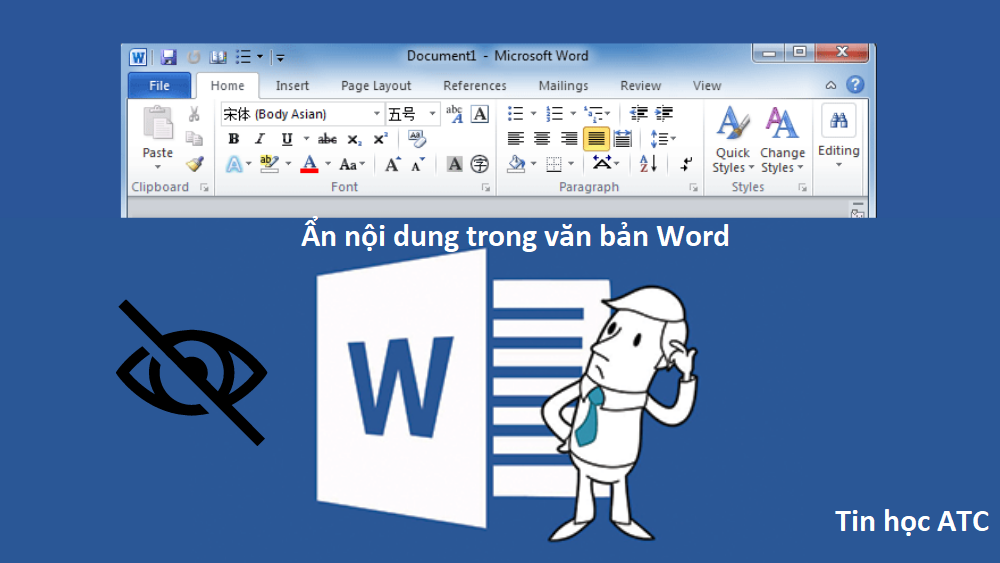Launch the Clipboard task pane
Viewport: 1000px width, 563px height.
pos(204,187)
